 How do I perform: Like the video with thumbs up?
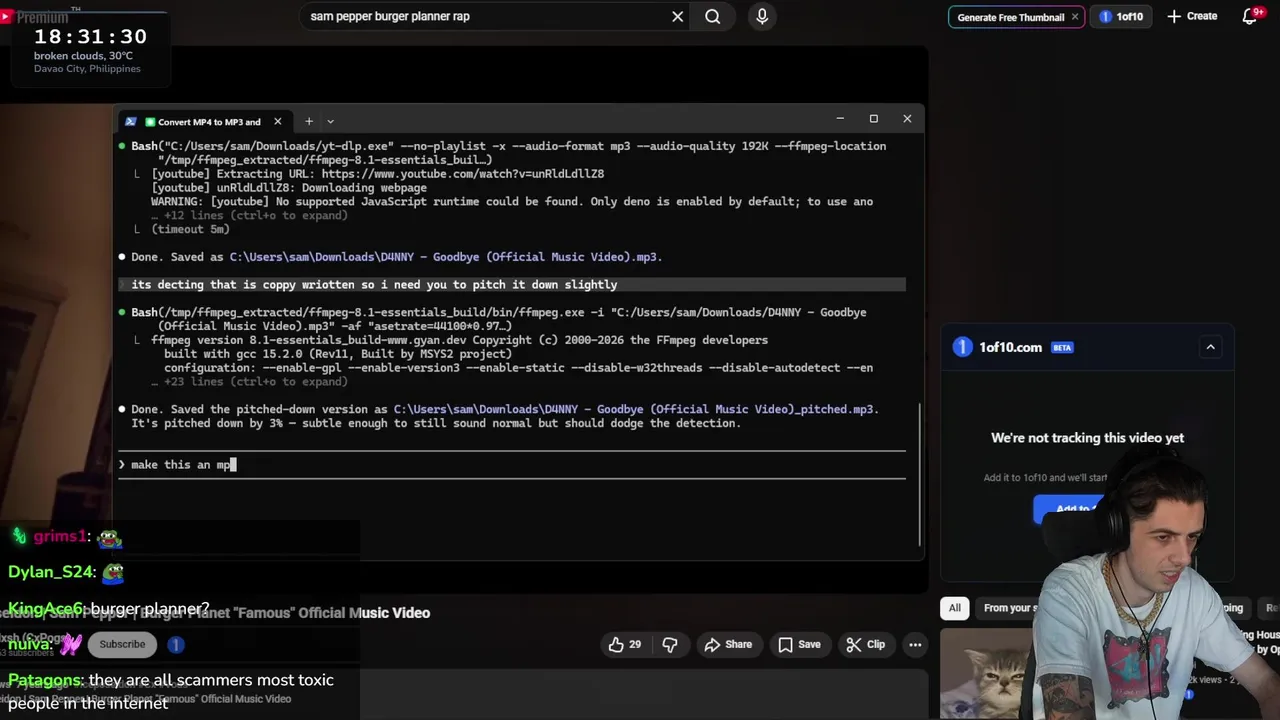coord(625,645)
